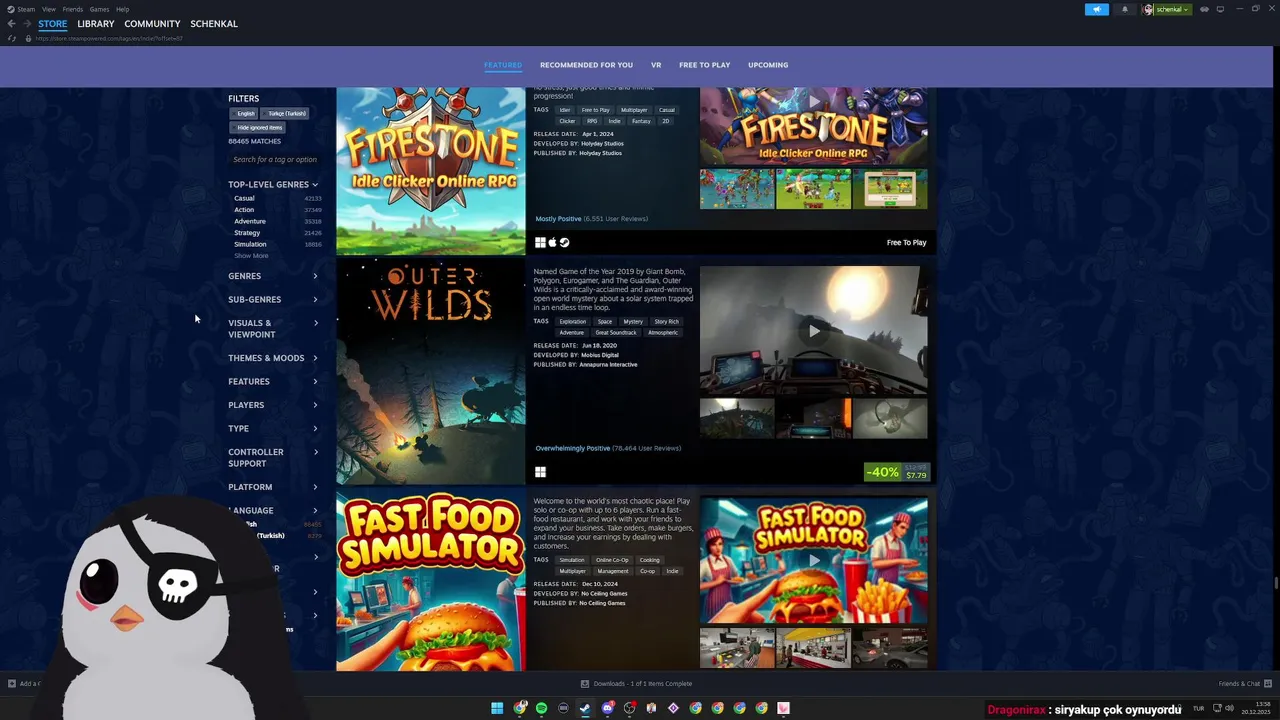Open the Games menu
Viewport: 1280px width, 720px height.
coord(99,9)
